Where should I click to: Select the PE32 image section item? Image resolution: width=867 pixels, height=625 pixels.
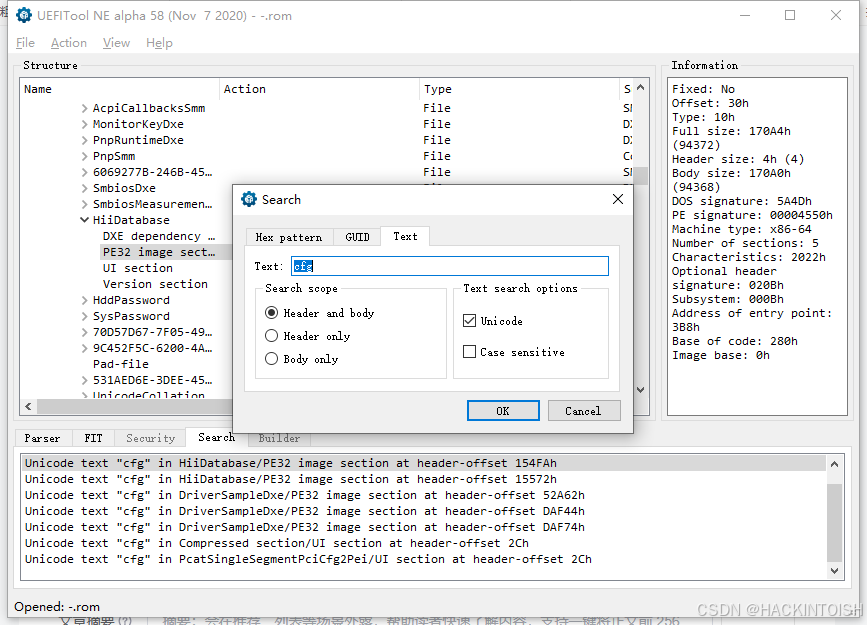[159, 252]
